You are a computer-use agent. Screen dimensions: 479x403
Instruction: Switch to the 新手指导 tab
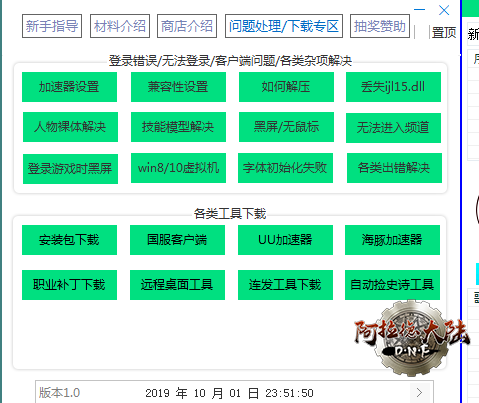(52, 26)
